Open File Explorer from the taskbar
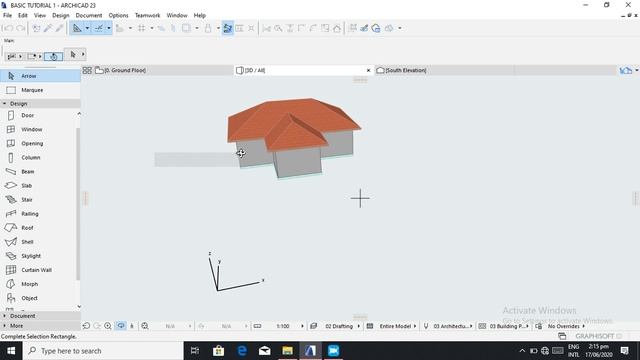The image size is (640, 360). [x=287, y=351]
